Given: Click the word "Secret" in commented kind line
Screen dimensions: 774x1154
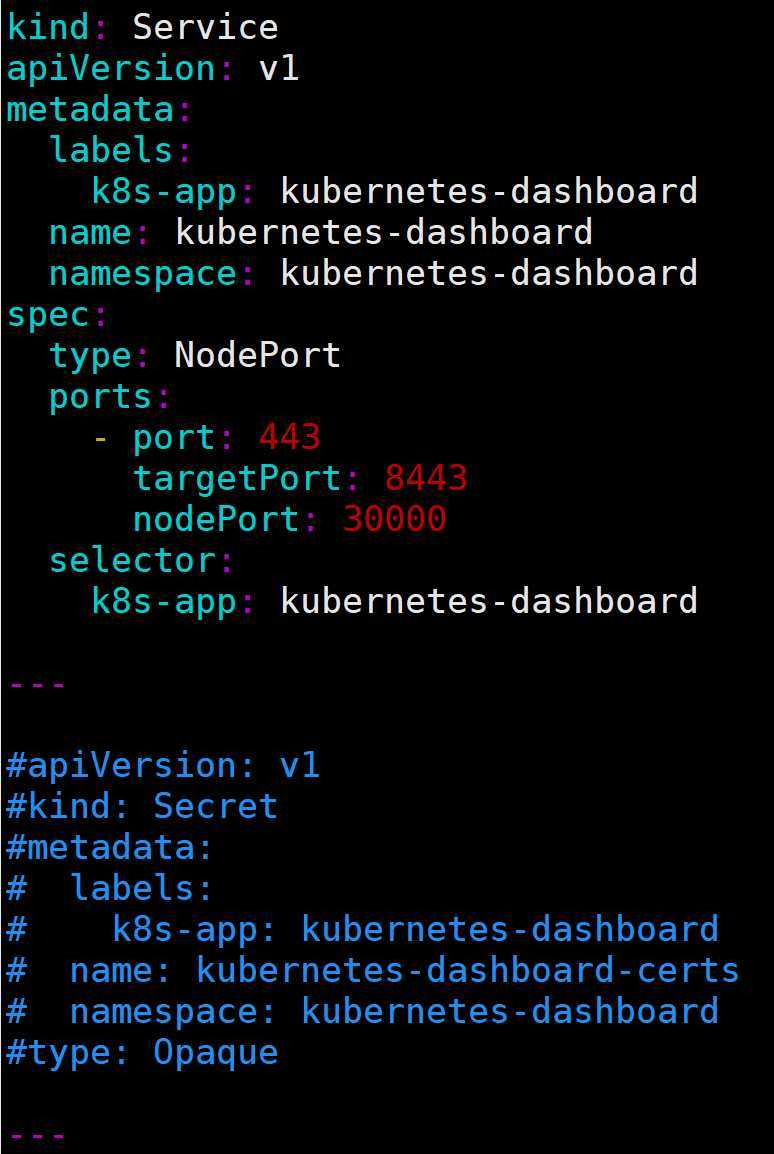Looking at the screenshot, I should (215, 807).
